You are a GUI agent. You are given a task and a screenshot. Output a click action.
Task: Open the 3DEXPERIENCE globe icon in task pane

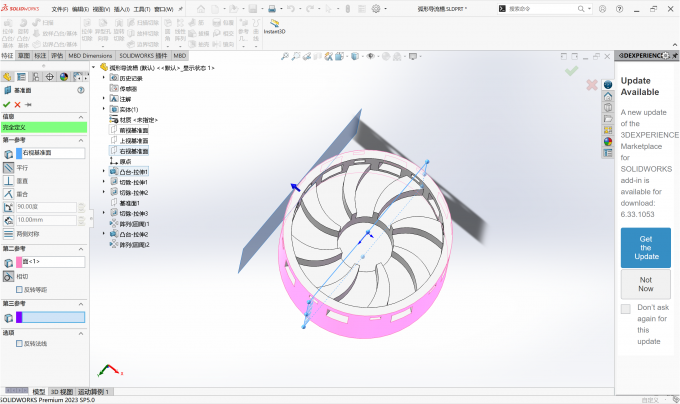pos(608,85)
